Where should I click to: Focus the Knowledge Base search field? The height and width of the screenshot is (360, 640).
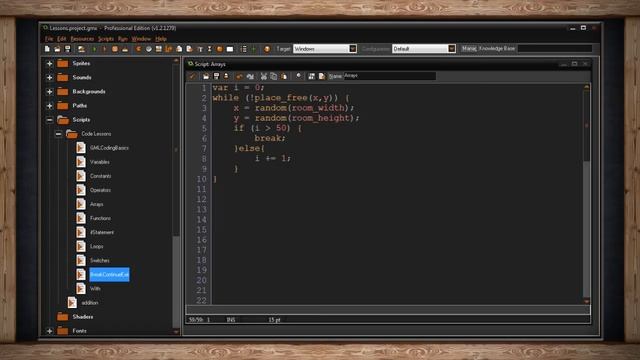click(555, 49)
